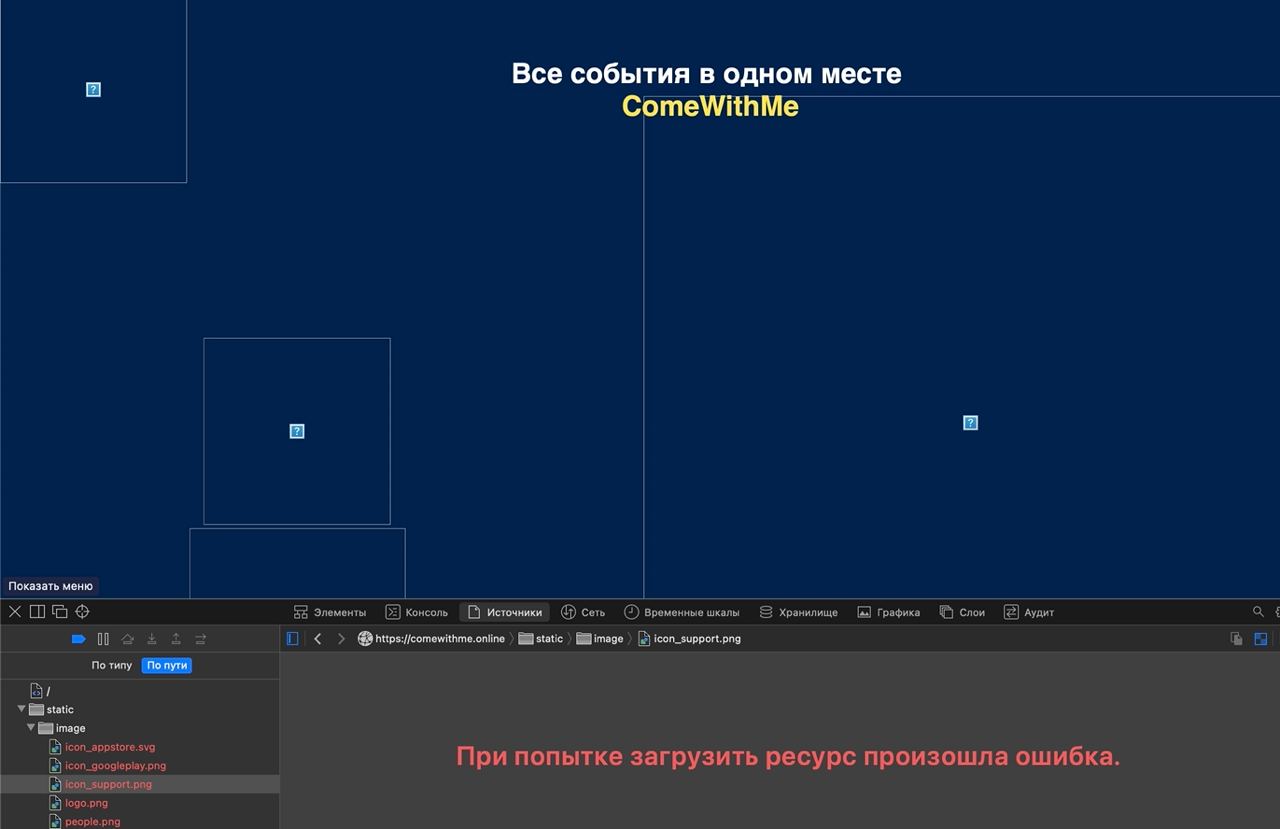Click the "Все события в одном месте" heading
The height and width of the screenshot is (829, 1280).
click(x=706, y=74)
